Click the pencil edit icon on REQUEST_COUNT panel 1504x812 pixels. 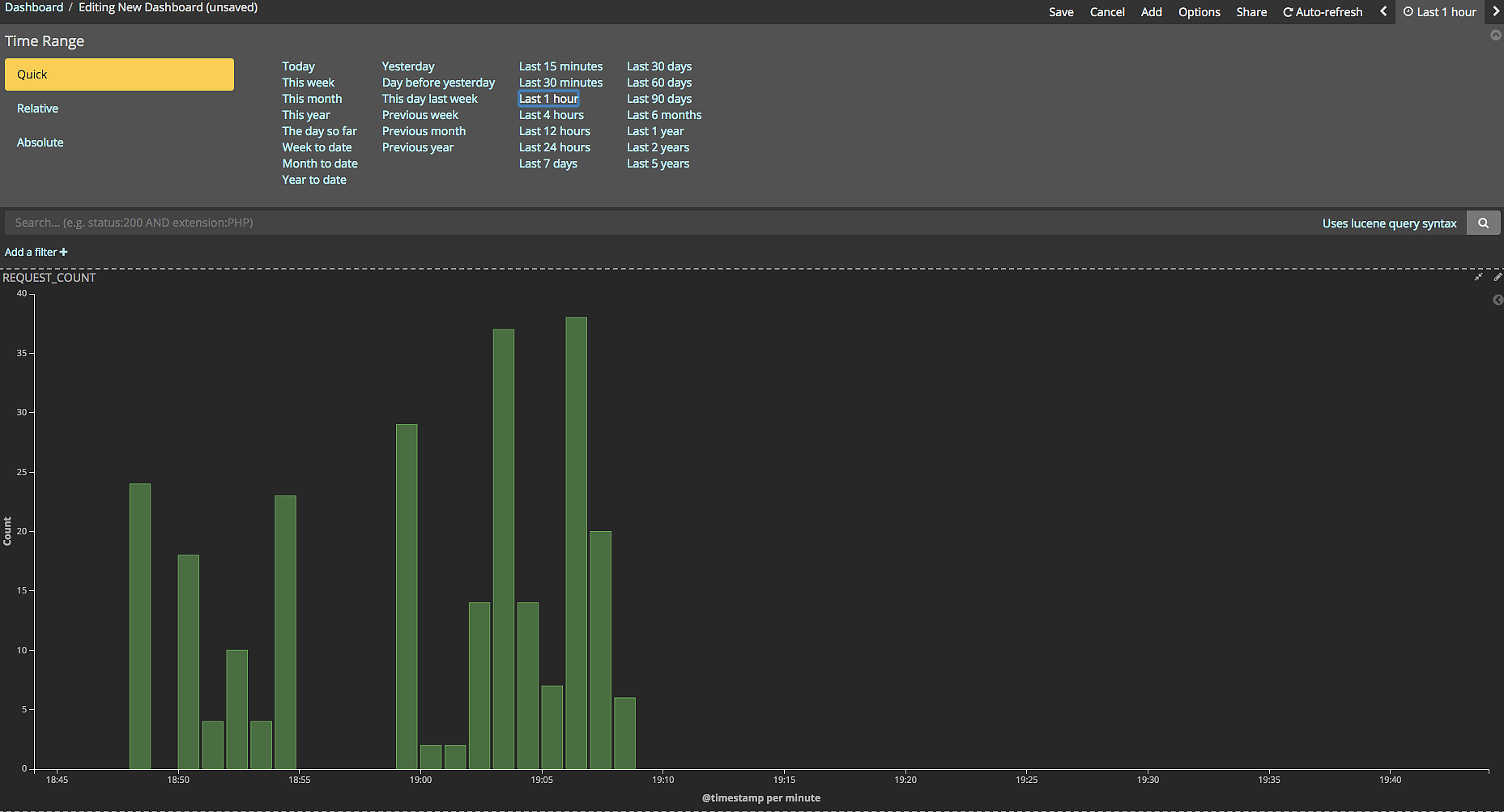point(1498,278)
